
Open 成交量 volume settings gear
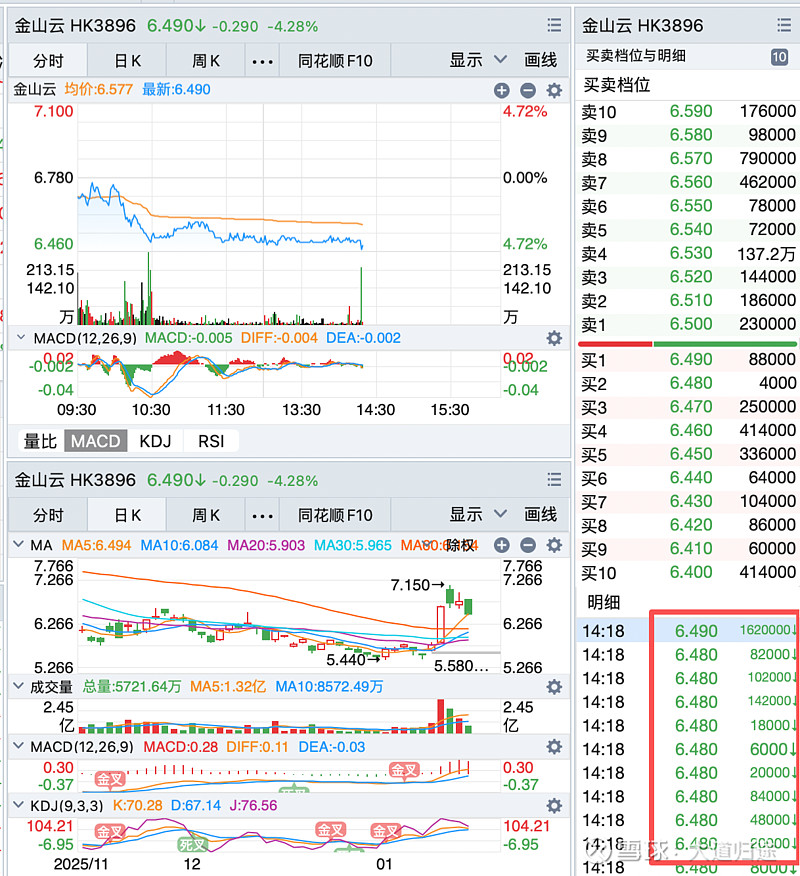(554, 687)
